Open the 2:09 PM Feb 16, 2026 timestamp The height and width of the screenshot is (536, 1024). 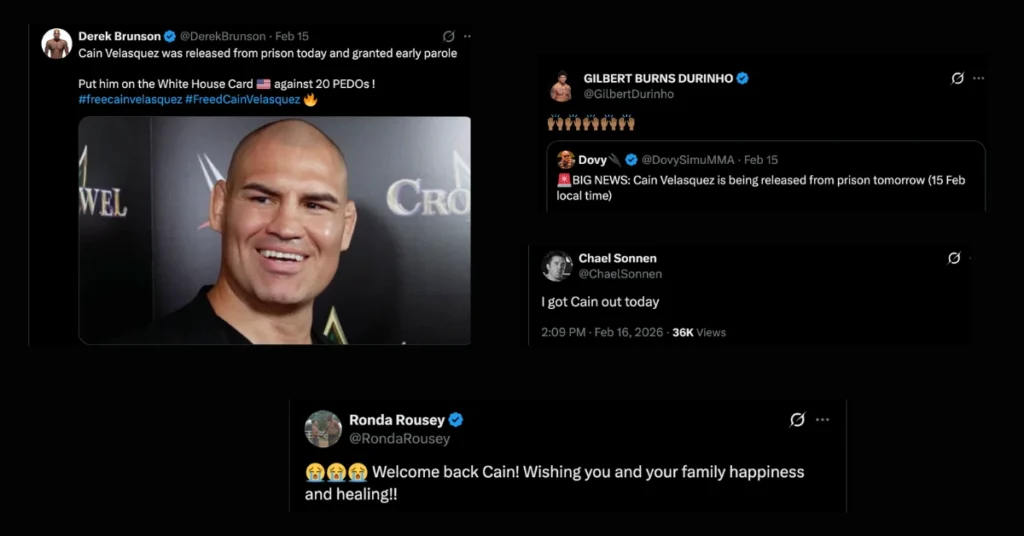click(x=601, y=332)
